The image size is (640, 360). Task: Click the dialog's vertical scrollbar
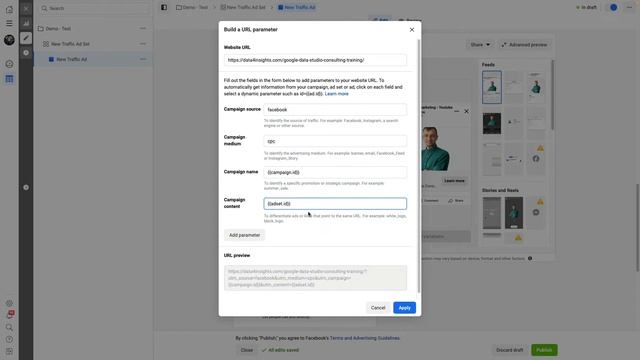(419, 166)
